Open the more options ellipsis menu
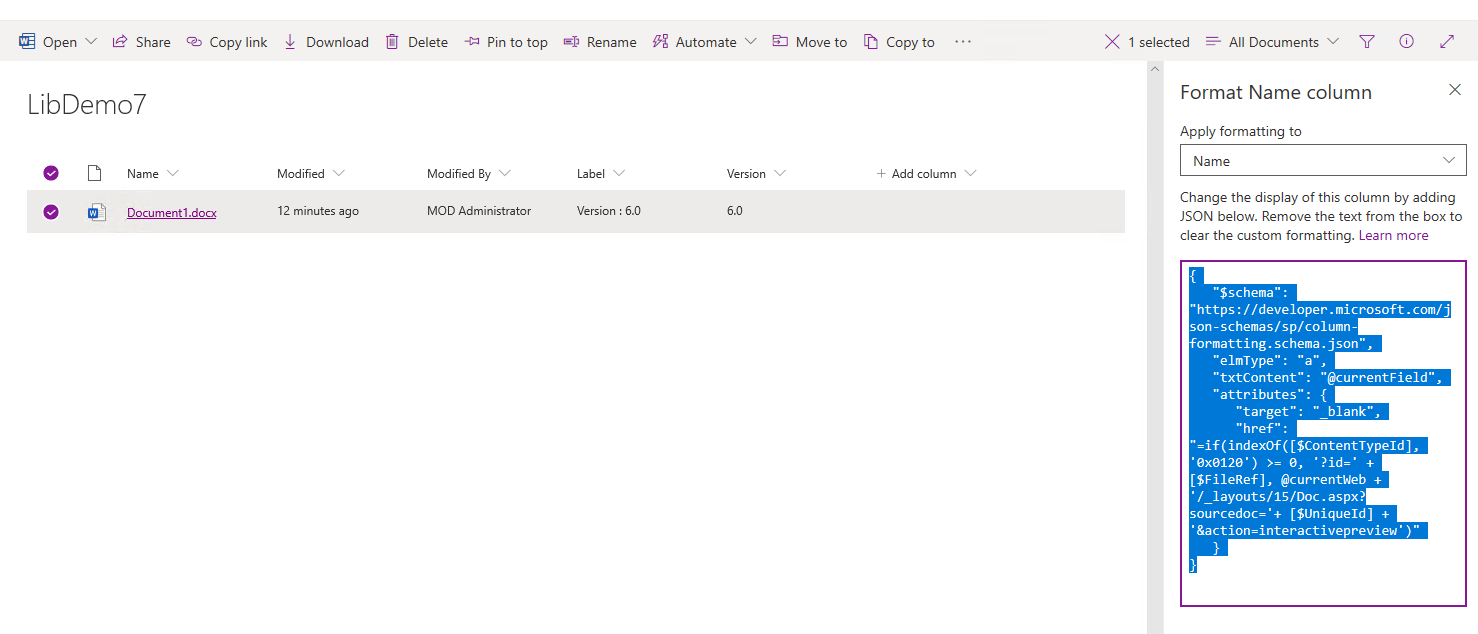1478x634 pixels. point(963,42)
